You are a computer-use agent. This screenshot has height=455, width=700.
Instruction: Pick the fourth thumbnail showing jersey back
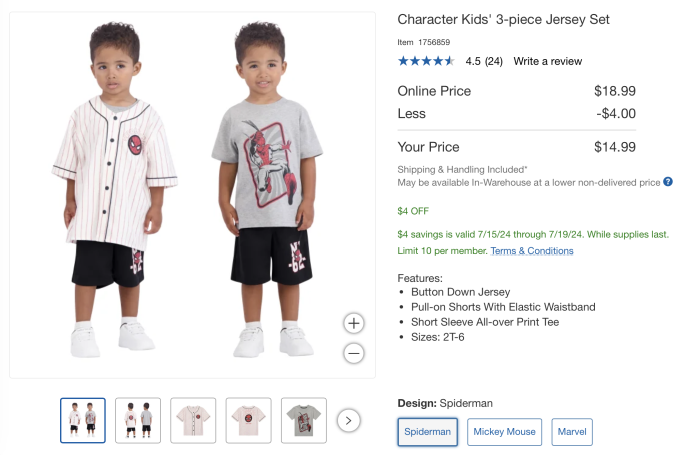[x=248, y=420]
